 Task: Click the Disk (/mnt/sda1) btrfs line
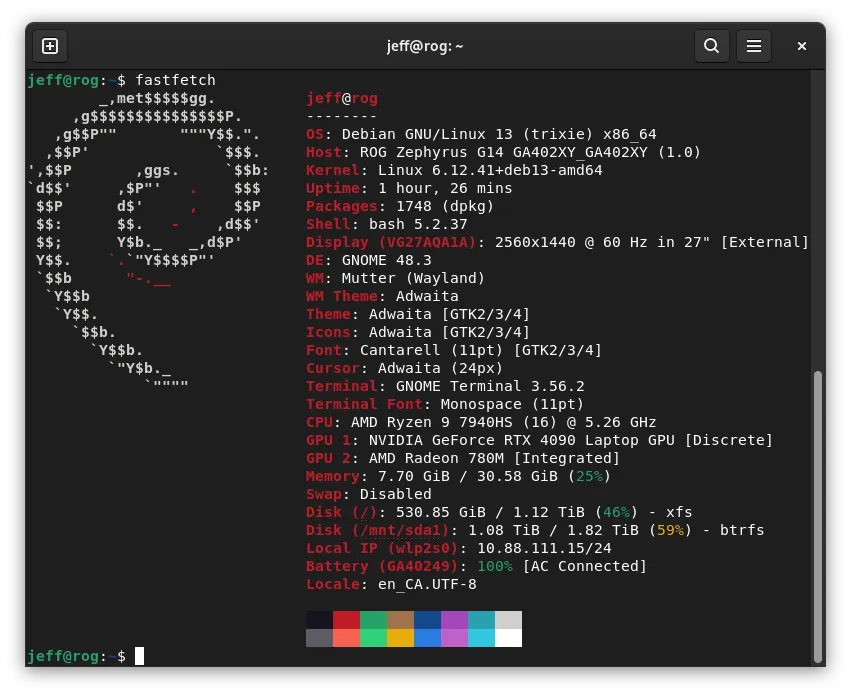tap(535, 530)
